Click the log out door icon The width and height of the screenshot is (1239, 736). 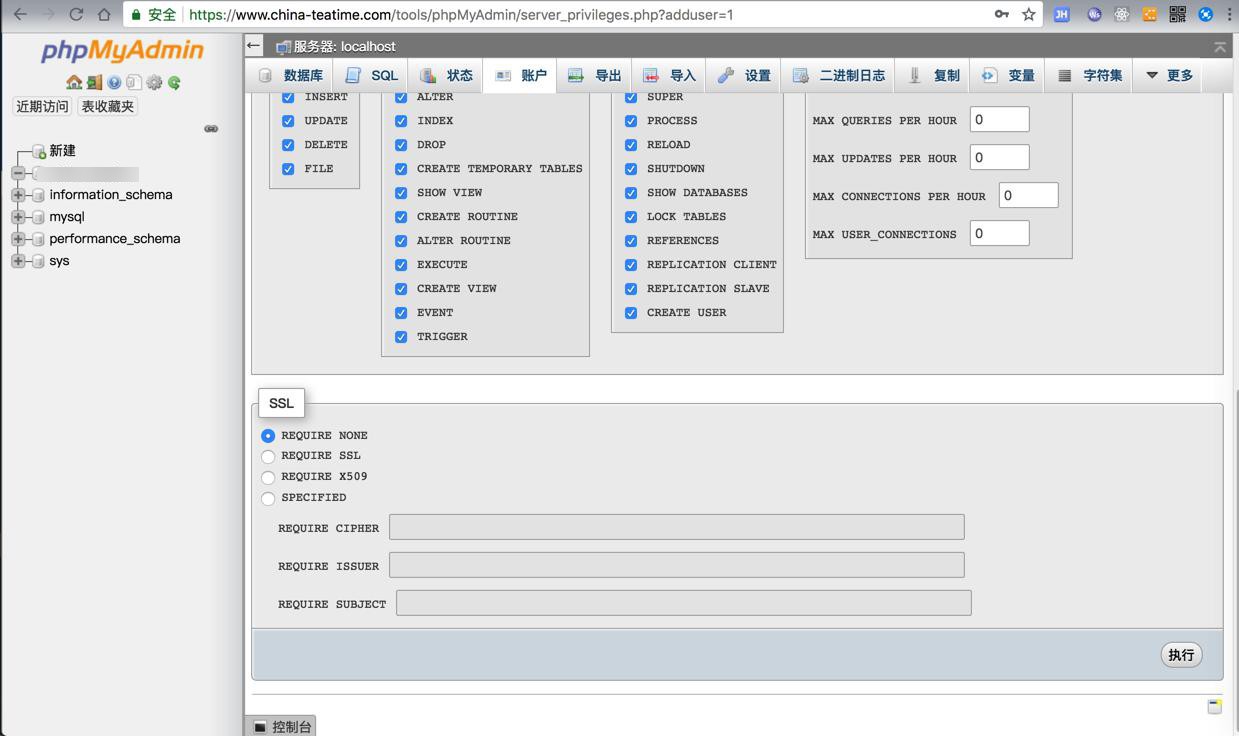coord(94,83)
